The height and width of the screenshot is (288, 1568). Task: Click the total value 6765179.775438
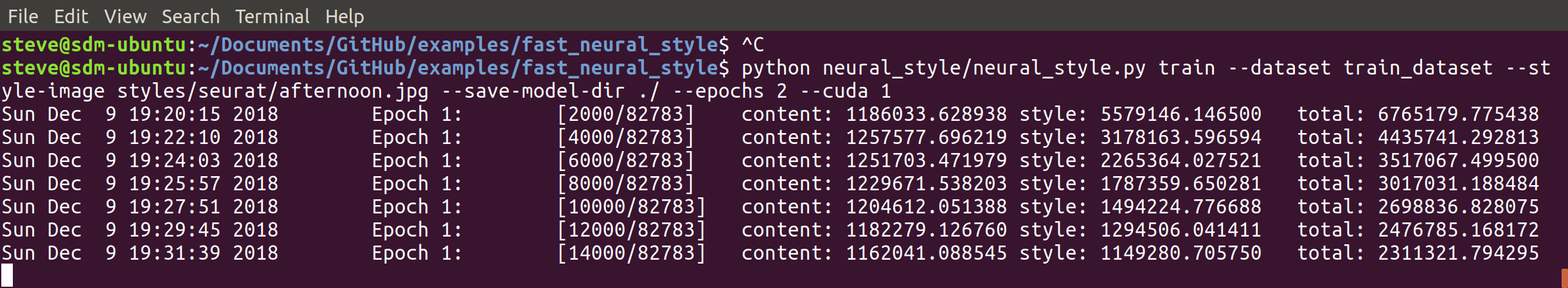click(1458, 114)
